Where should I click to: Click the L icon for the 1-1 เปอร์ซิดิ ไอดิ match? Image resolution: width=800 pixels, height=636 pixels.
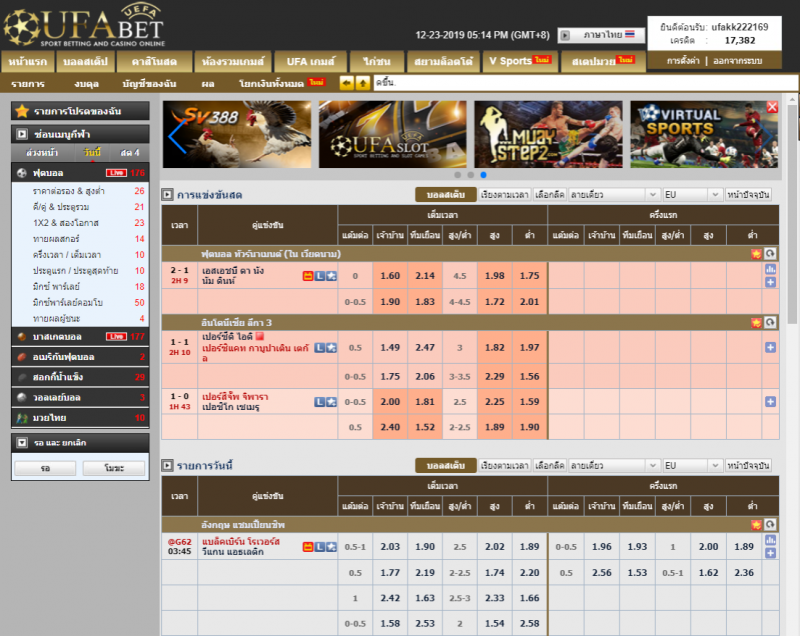pos(320,348)
